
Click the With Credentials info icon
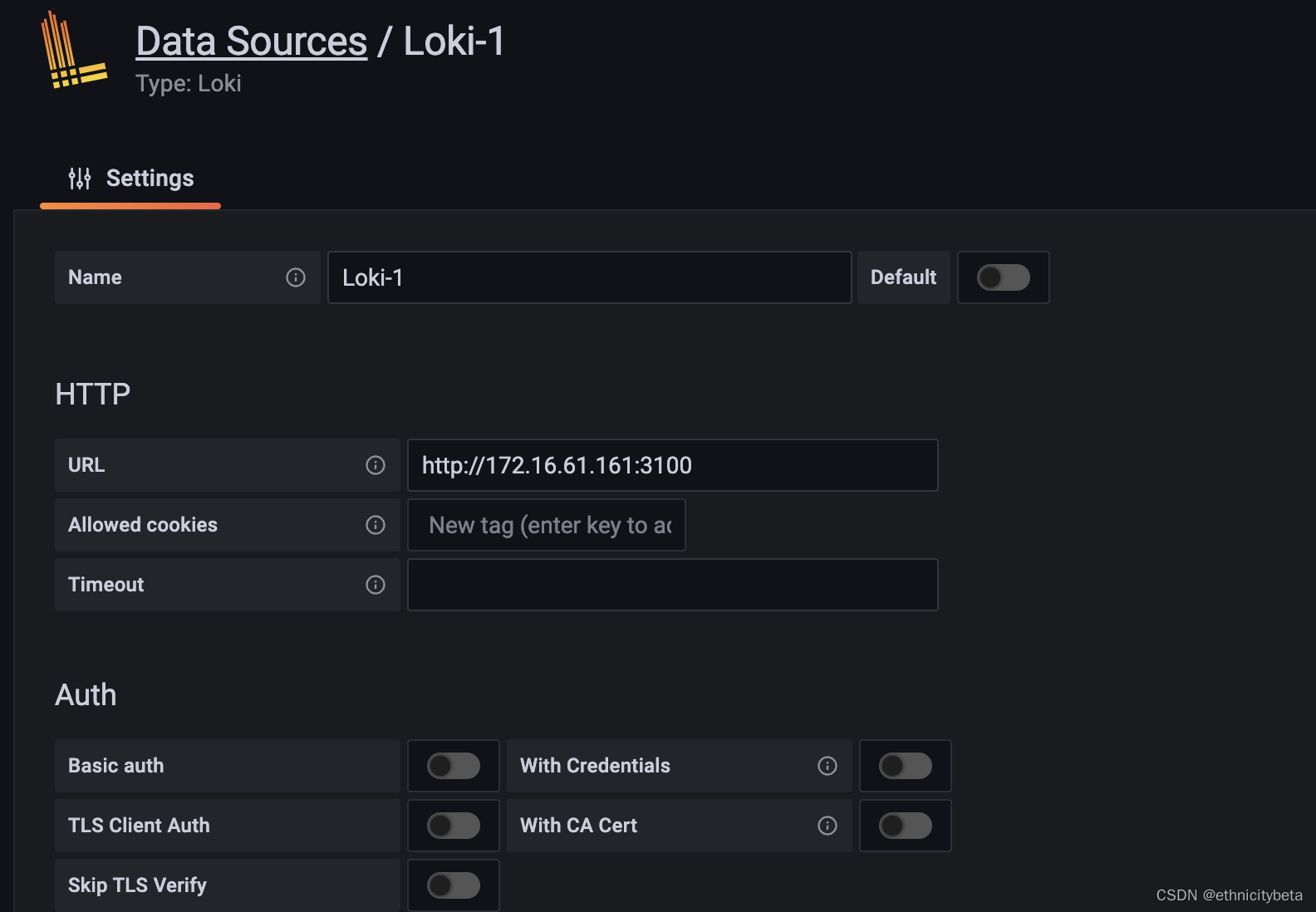click(827, 766)
